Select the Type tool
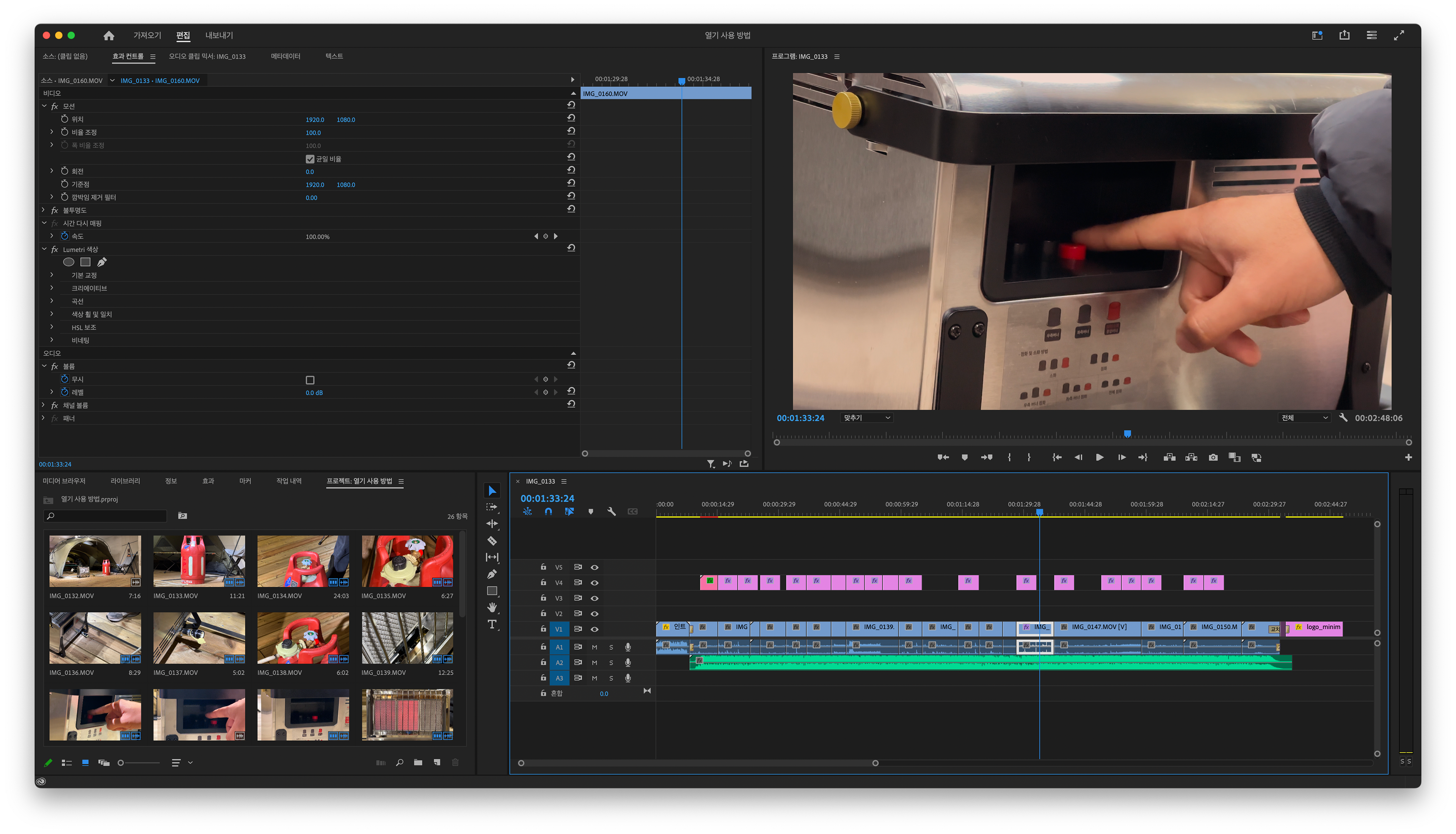The width and height of the screenshot is (1456, 834). [x=492, y=624]
